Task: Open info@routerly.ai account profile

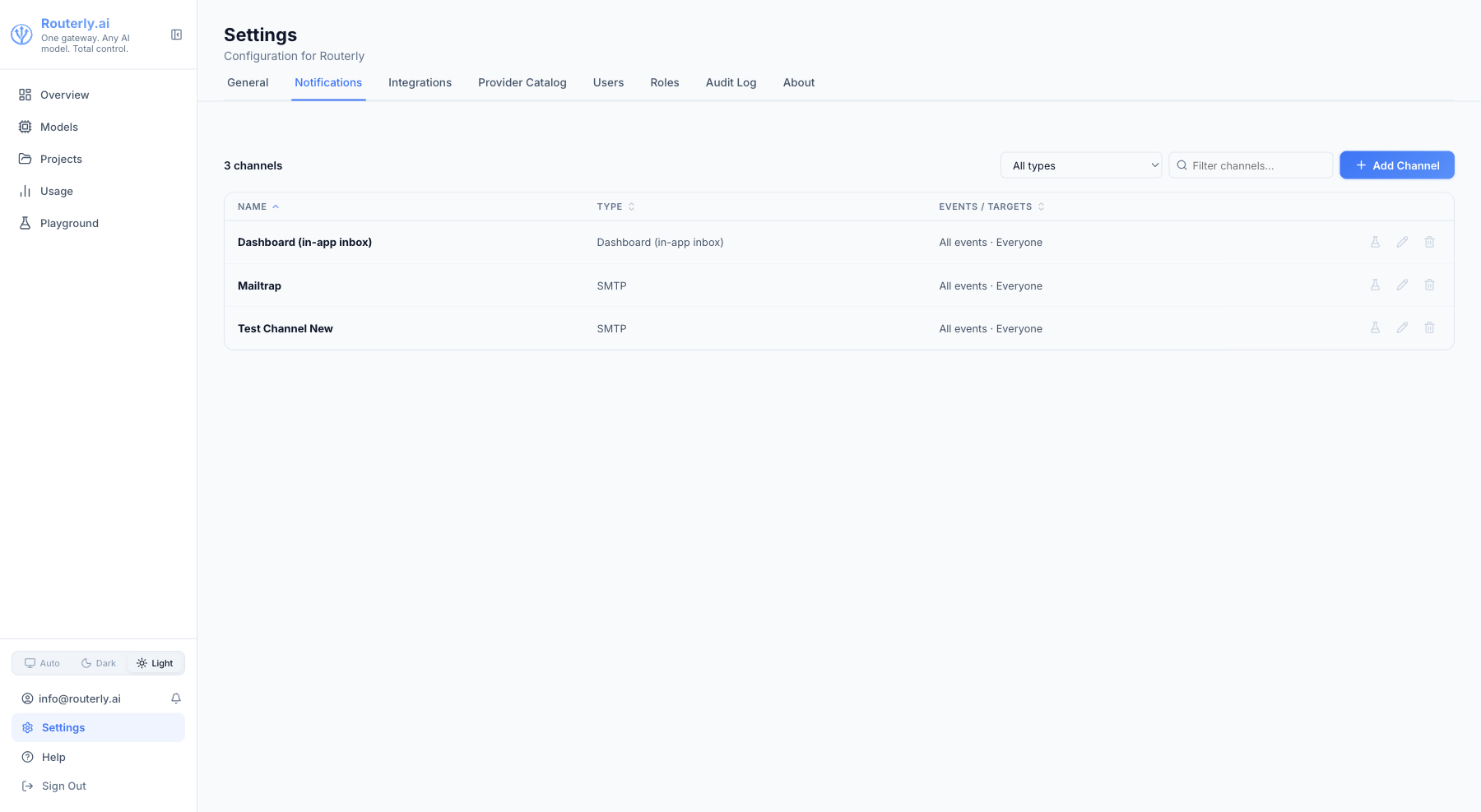Action: (72, 698)
